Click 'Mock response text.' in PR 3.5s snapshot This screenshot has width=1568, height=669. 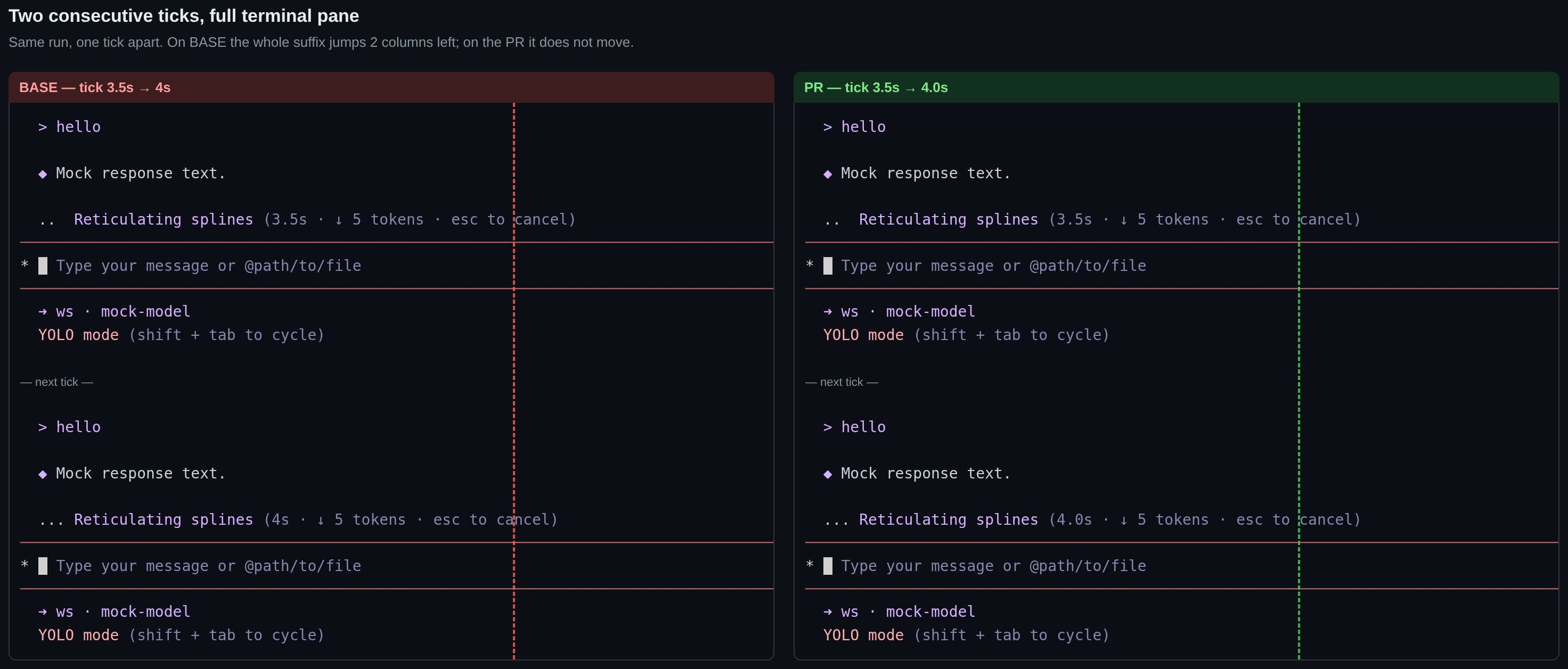(x=926, y=174)
